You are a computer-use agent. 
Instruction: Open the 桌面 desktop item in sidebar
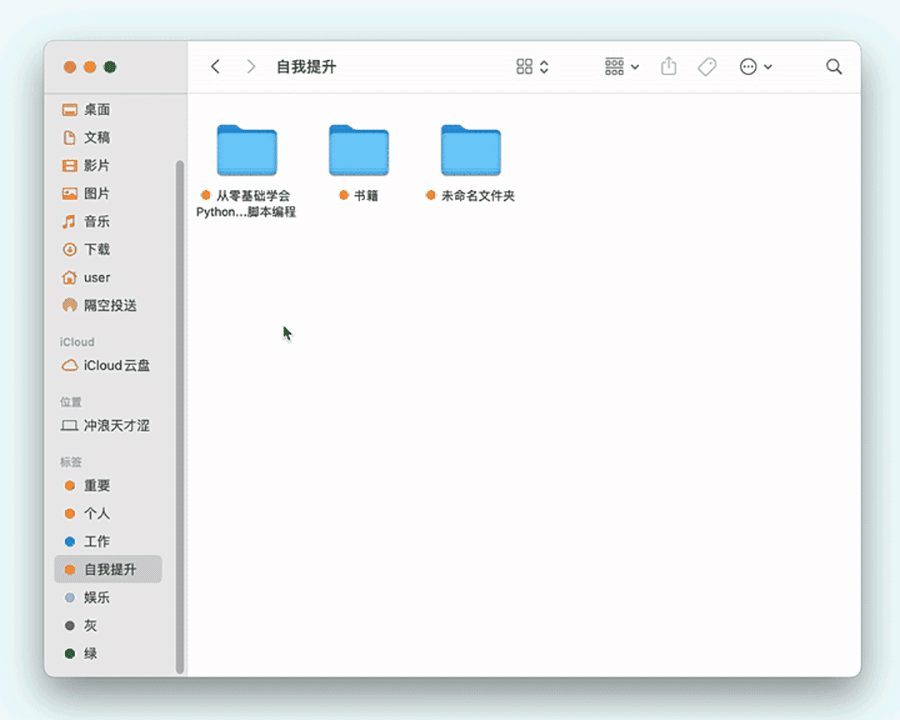click(94, 110)
